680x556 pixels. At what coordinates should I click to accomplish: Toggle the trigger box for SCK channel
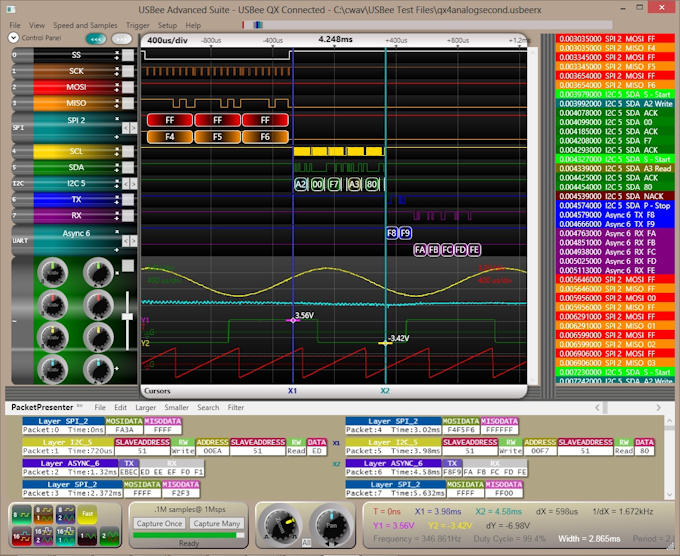pyautogui.click(x=128, y=71)
